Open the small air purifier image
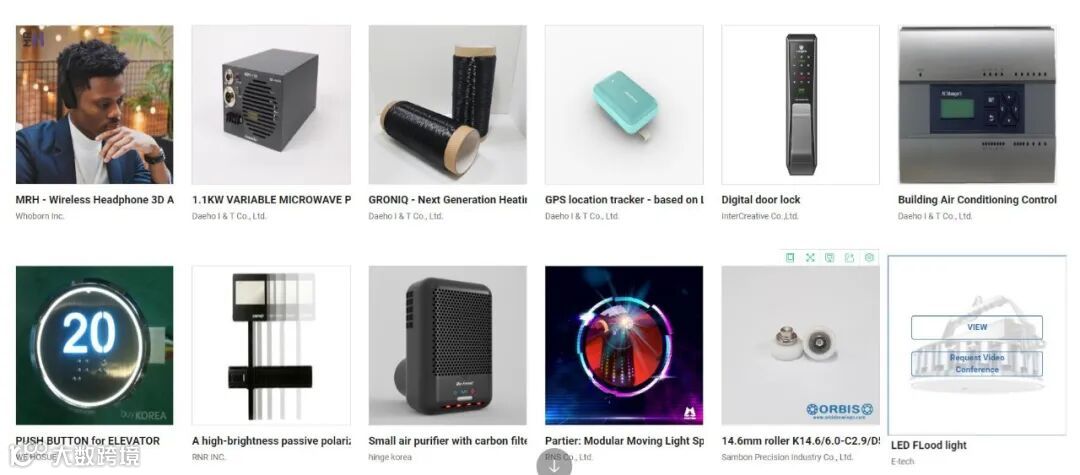The image size is (1080, 475). click(x=448, y=346)
